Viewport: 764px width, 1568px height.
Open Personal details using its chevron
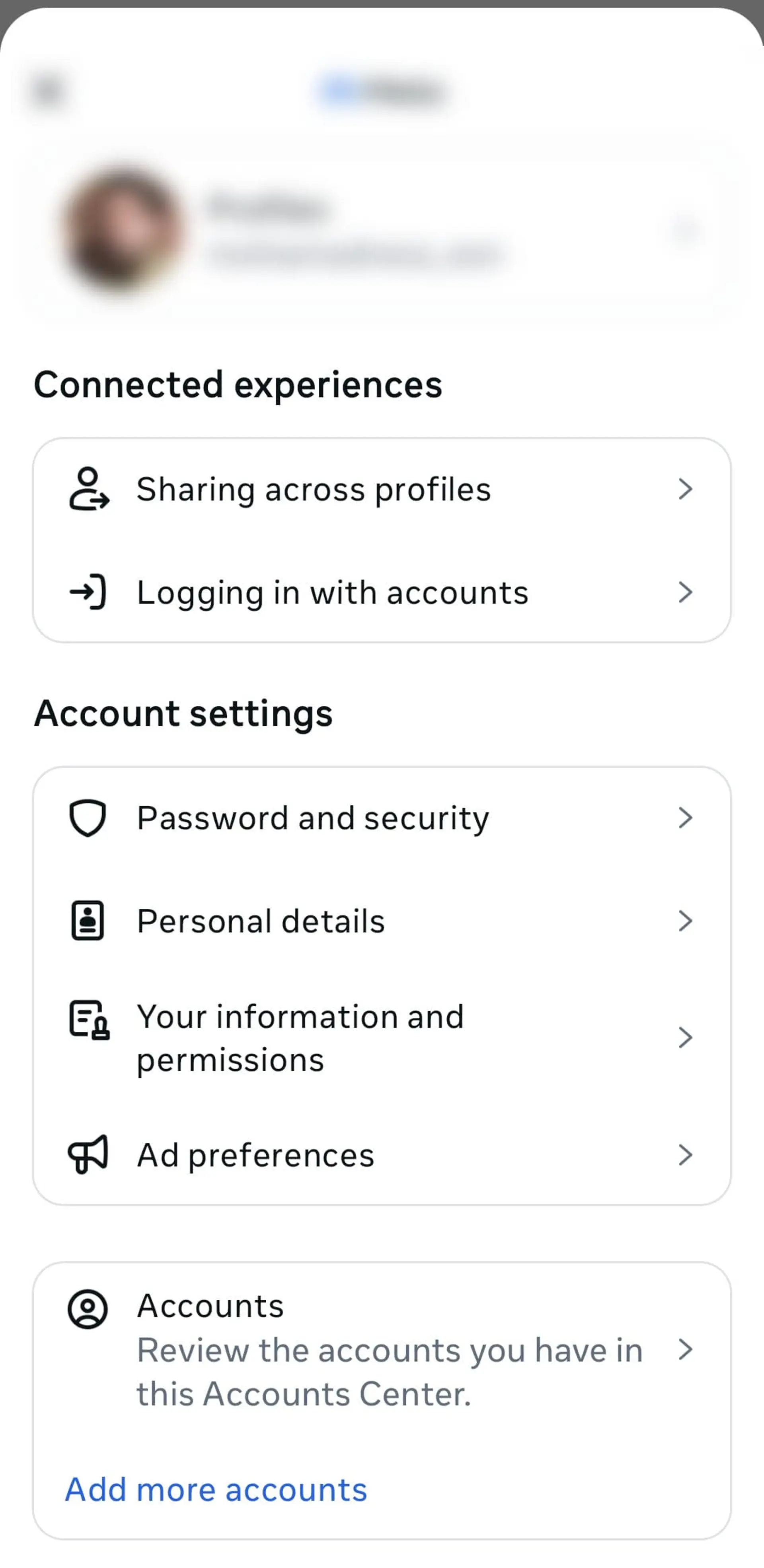(x=685, y=921)
